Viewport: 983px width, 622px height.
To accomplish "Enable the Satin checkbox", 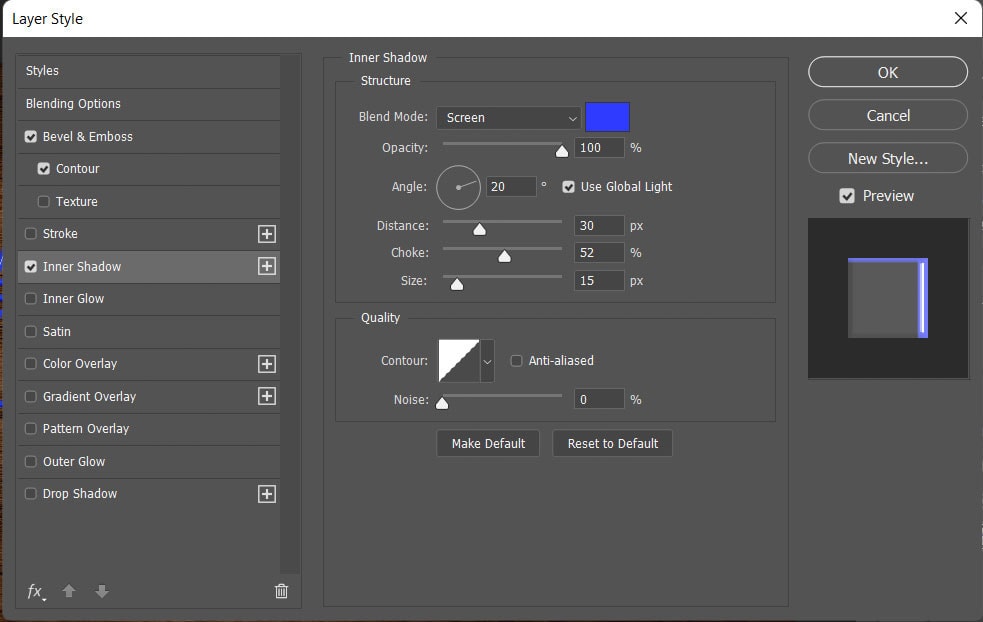I will [x=31, y=331].
